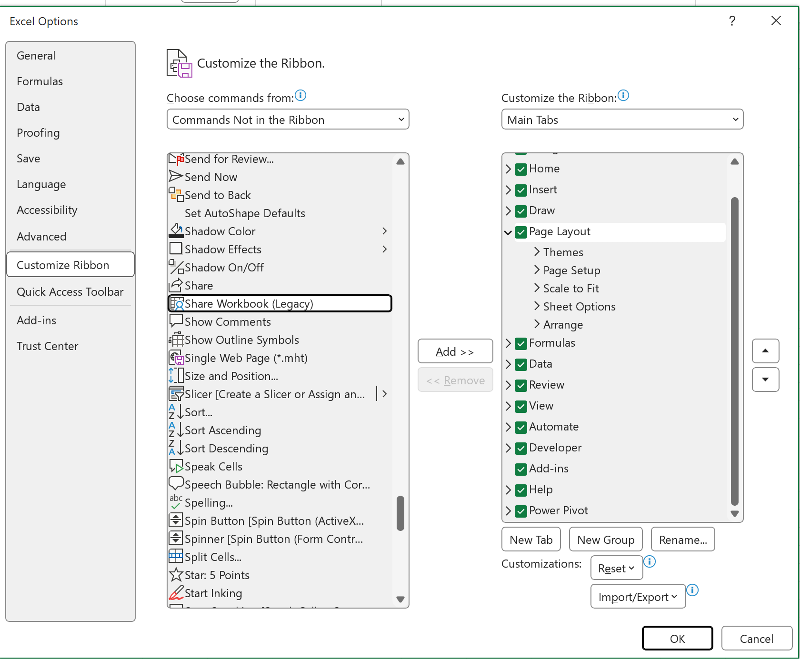Click the info icon next to Import/Export
Viewport: 800px width, 659px height.
[692, 590]
